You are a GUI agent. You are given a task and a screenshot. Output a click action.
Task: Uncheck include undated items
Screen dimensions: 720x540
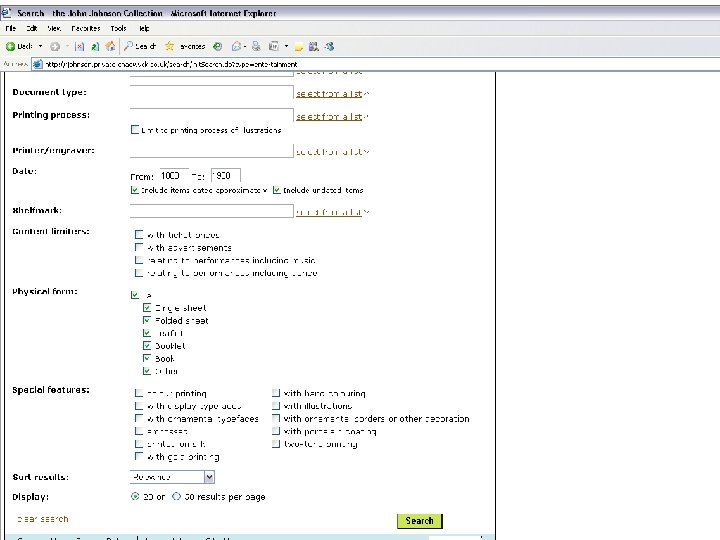276,190
